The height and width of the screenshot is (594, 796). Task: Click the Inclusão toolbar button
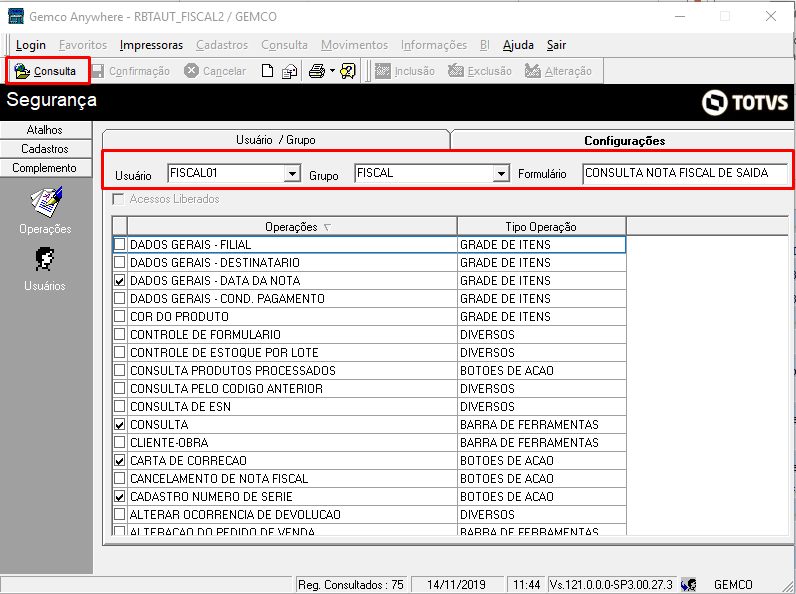pyautogui.click(x=405, y=71)
